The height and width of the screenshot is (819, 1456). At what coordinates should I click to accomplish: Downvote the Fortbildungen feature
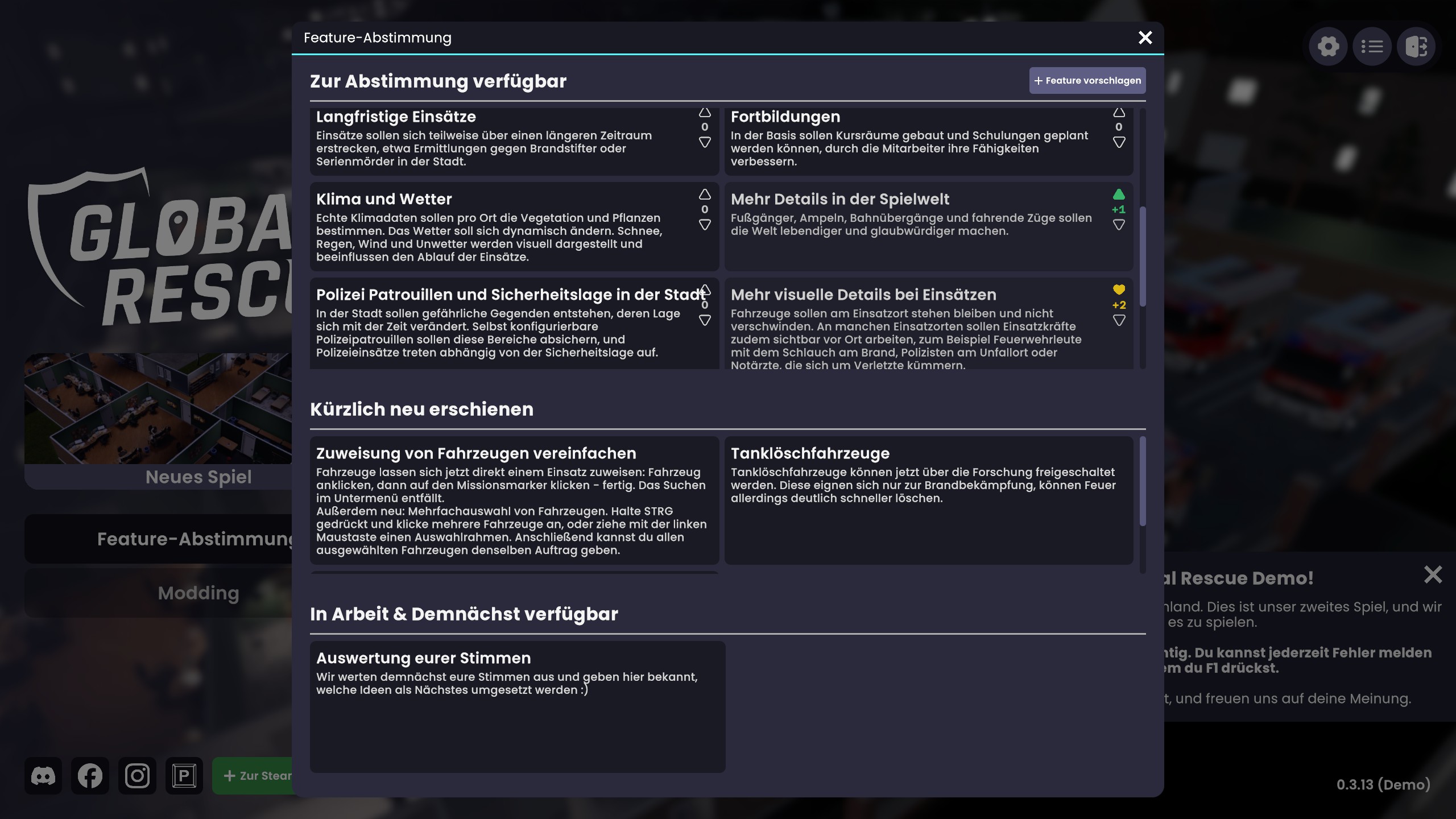click(x=1119, y=142)
